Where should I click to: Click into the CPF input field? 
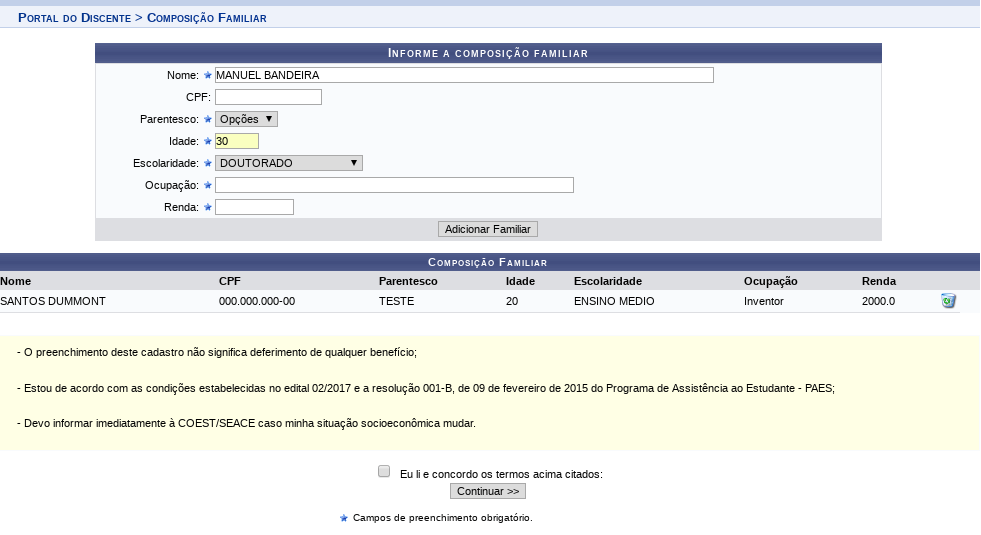[268, 97]
